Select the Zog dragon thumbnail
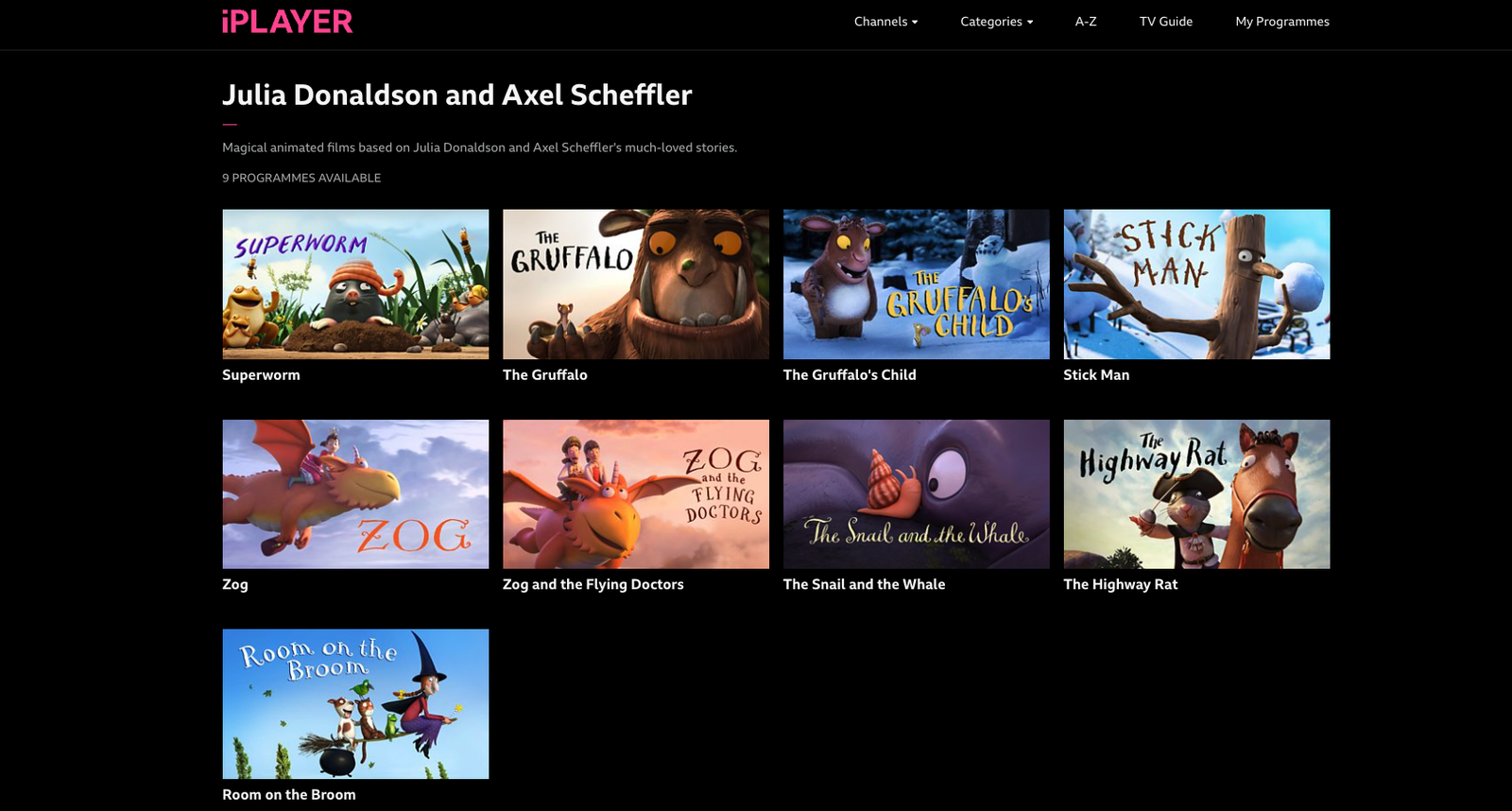 click(x=355, y=494)
